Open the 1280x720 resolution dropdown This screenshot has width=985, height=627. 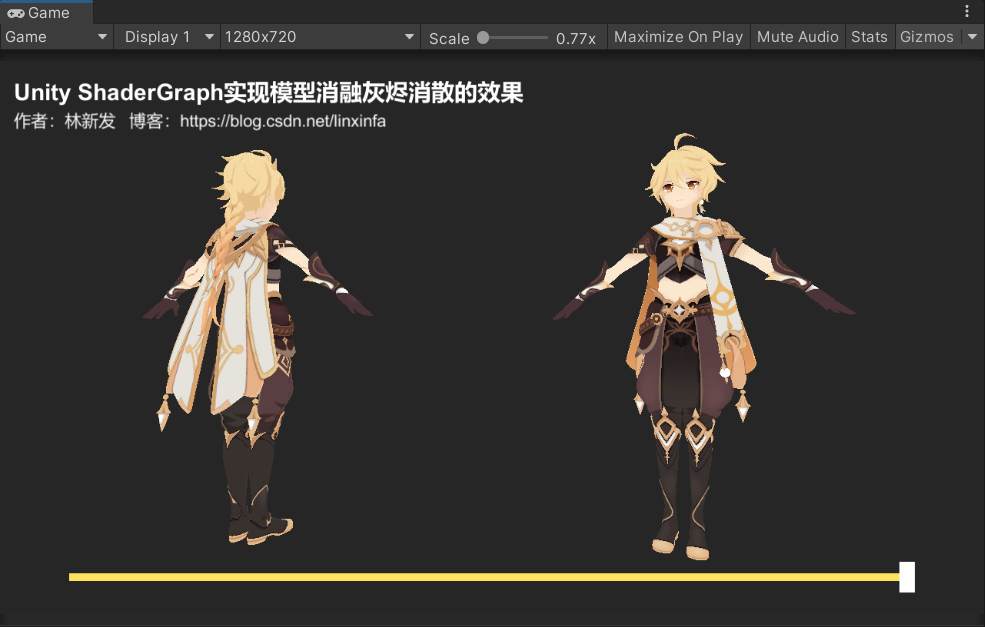point(320,37)
